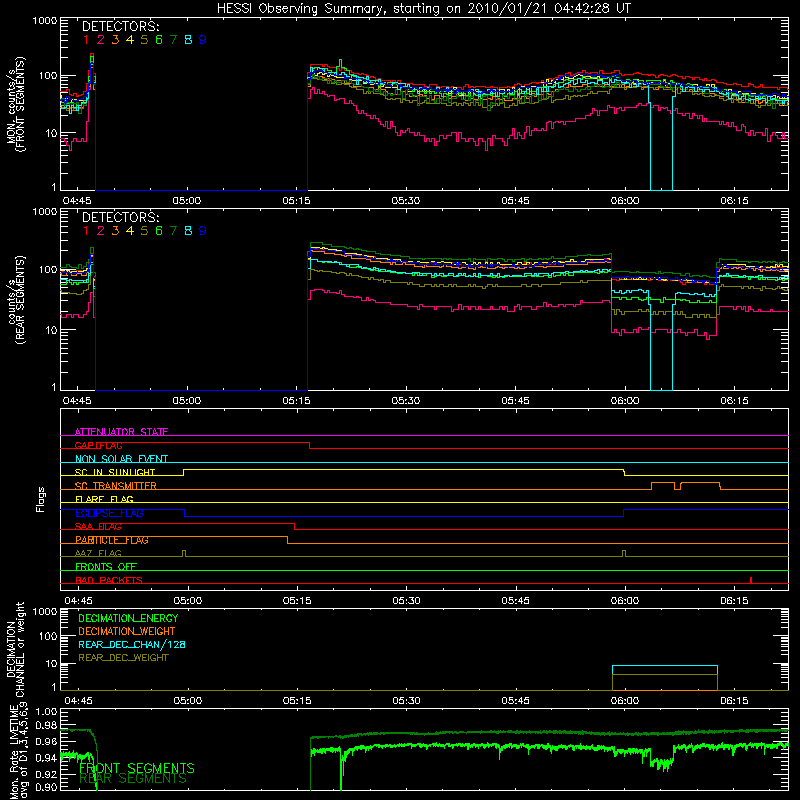
Task: Select detector 9 in rear segments legend
Action: [x=203, y=231]
